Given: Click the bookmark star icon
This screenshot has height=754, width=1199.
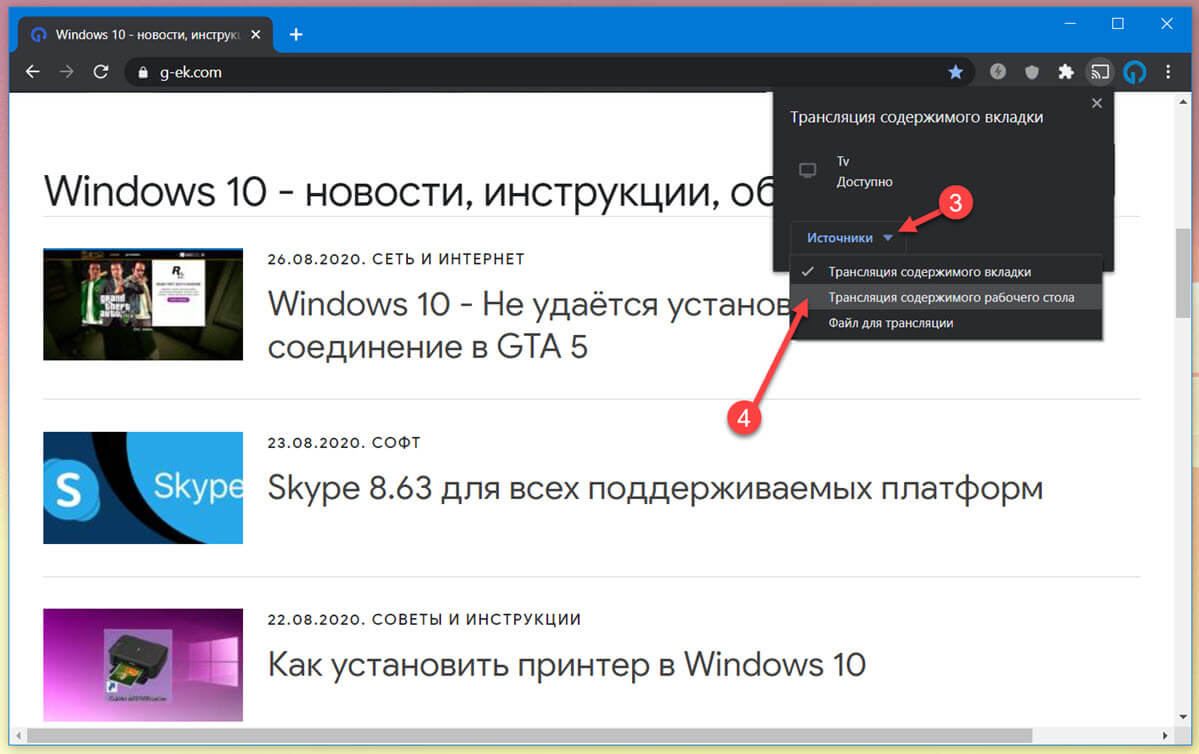Looking at the screenshot, I should (x=955, y=72).
